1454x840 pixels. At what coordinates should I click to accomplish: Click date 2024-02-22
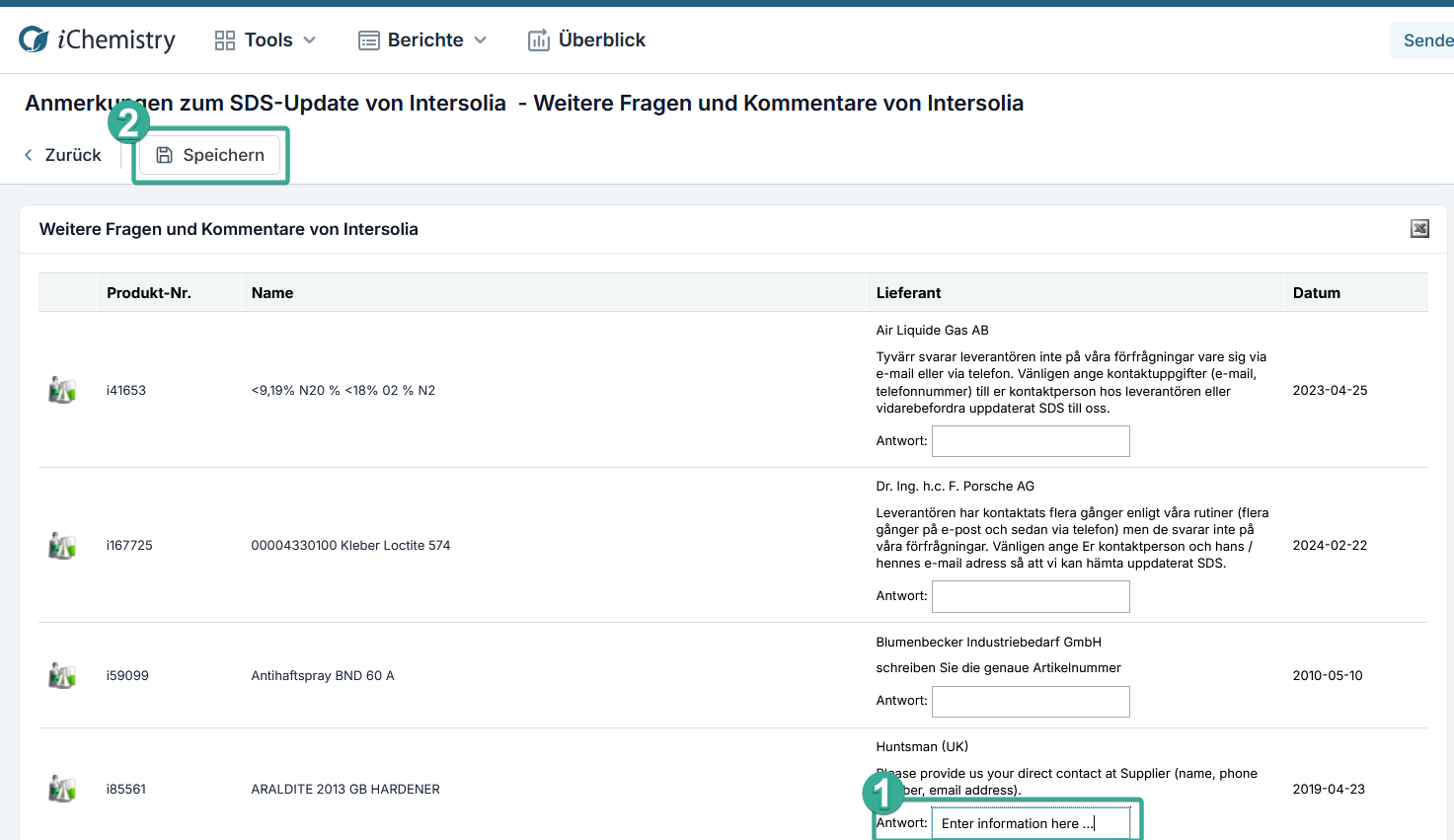point(1330,545)
